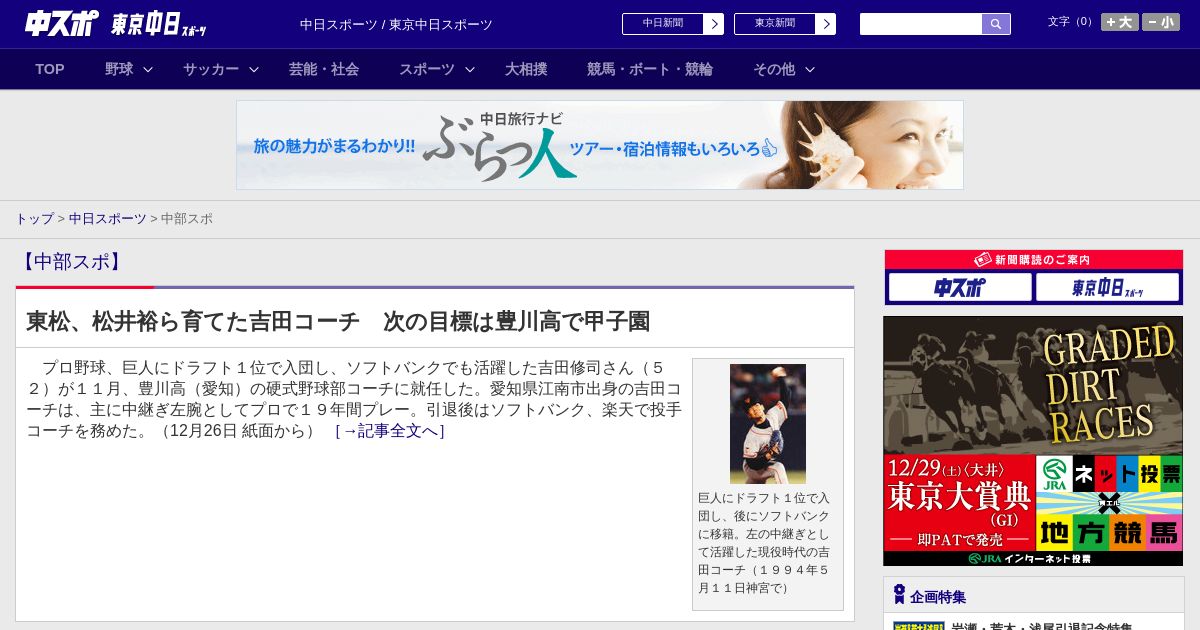
Task: Follow the ［→記事全文へ］ link
Action: (390, 431)
